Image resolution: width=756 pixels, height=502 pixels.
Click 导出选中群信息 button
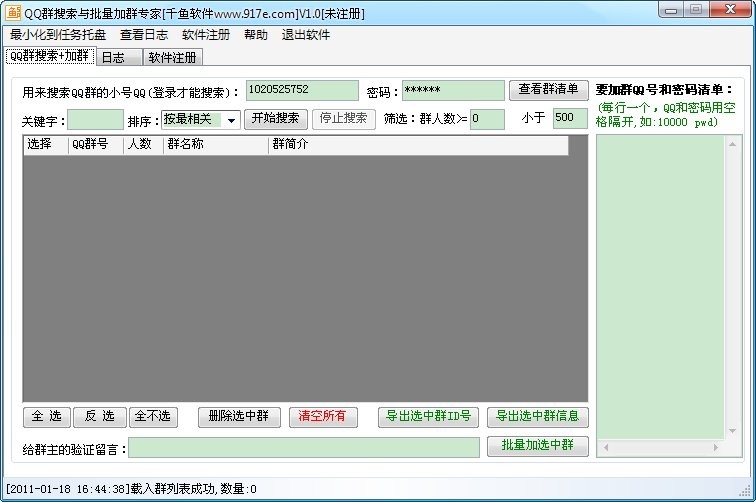[x=538, y=417]
